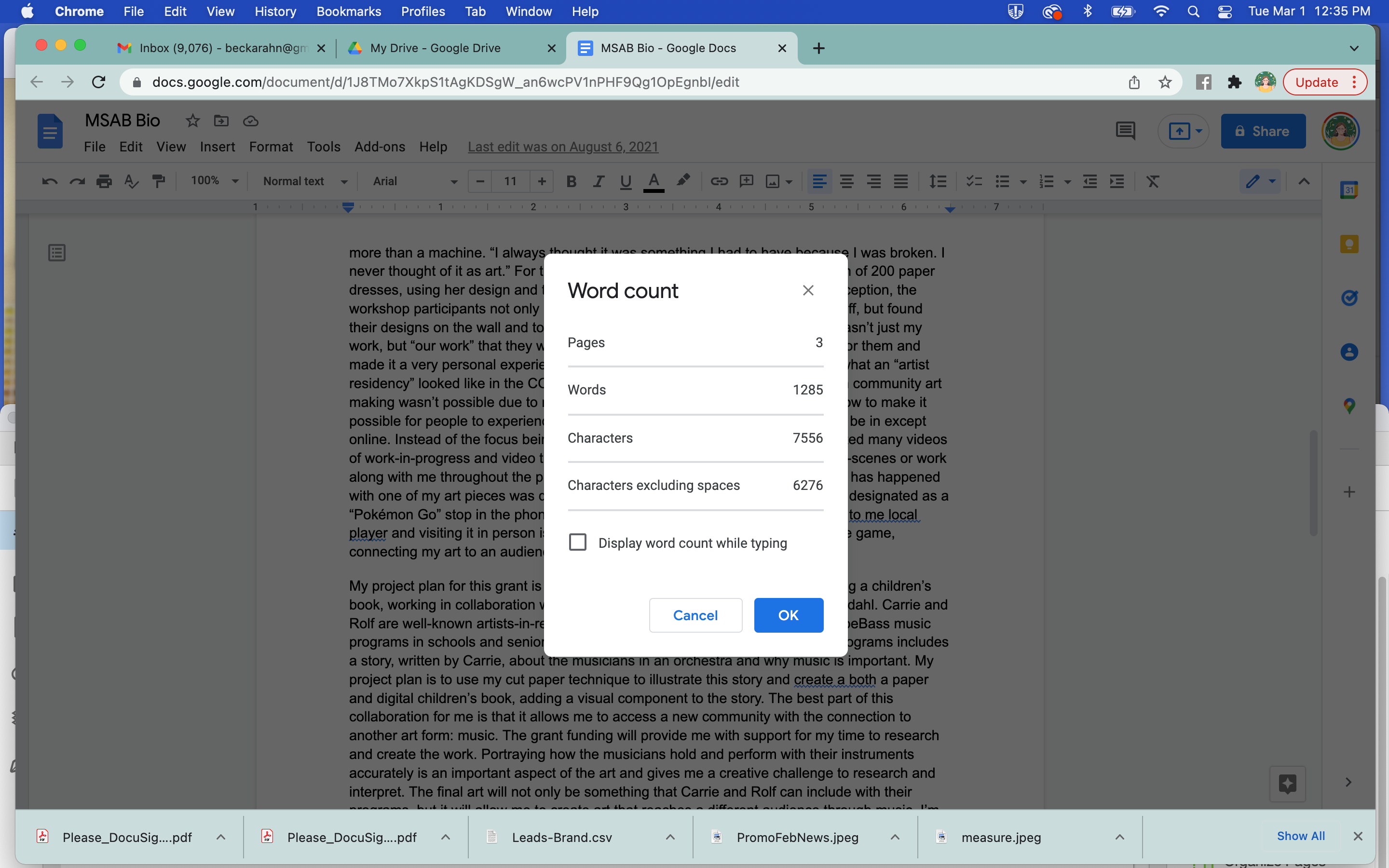
Task: Click the Checklist icon
Action: [974, 181]
